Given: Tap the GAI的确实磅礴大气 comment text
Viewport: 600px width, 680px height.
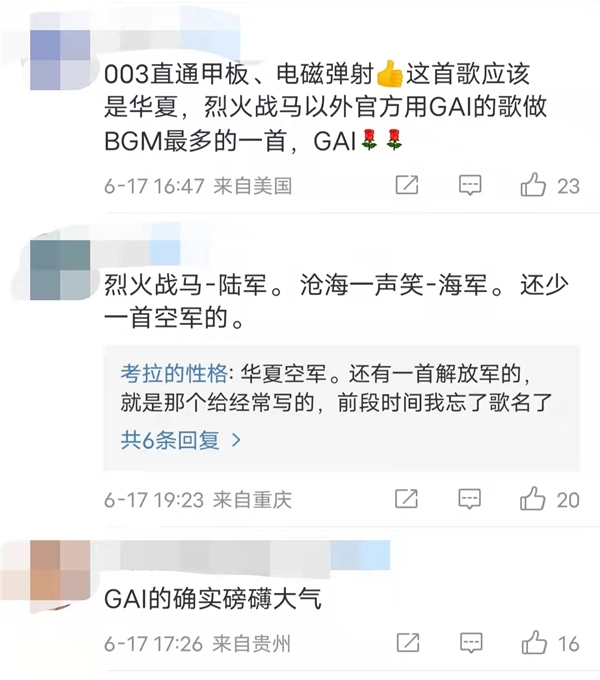Looking at the screenshot, I should [213, 600].
